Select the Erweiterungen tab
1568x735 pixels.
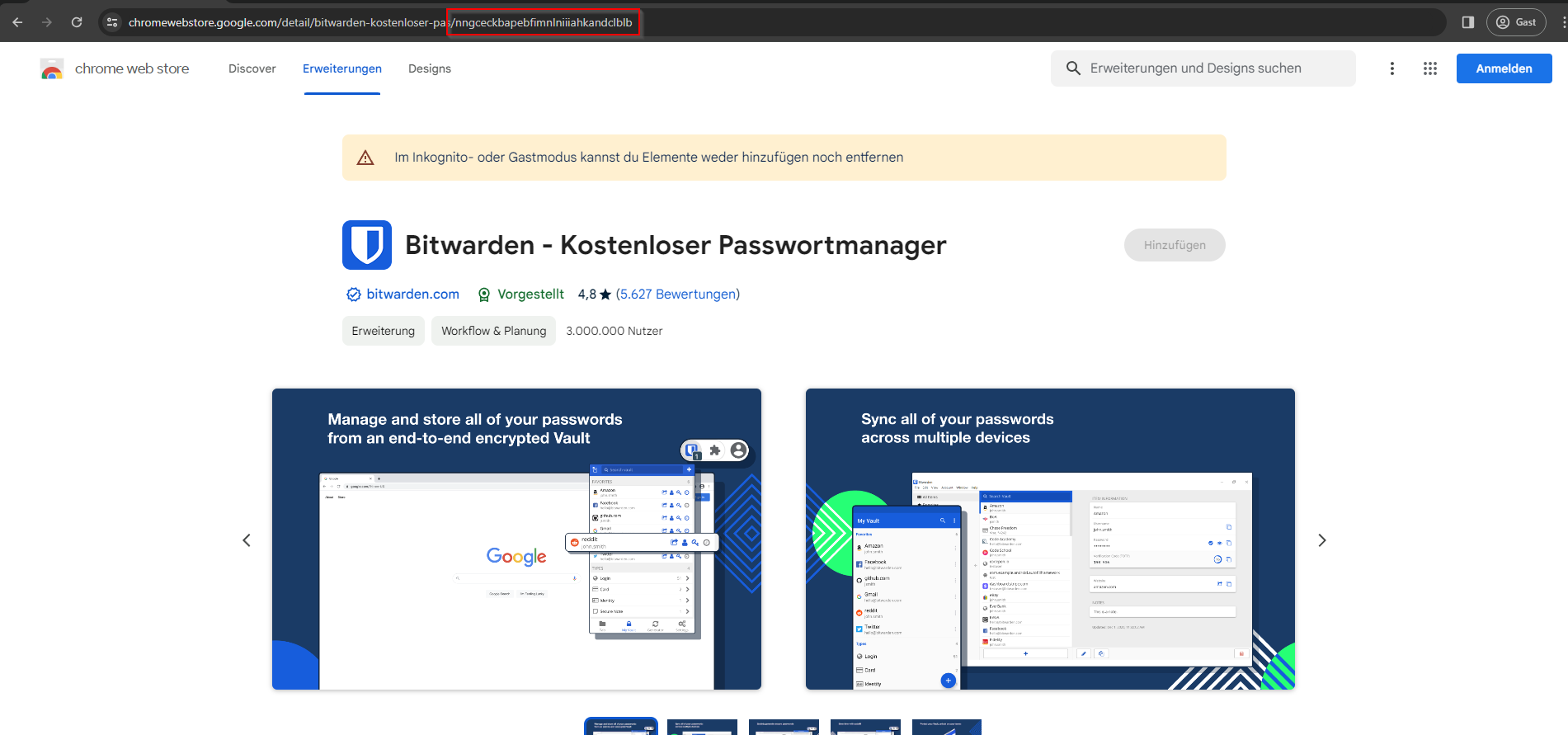click(342, 68)
